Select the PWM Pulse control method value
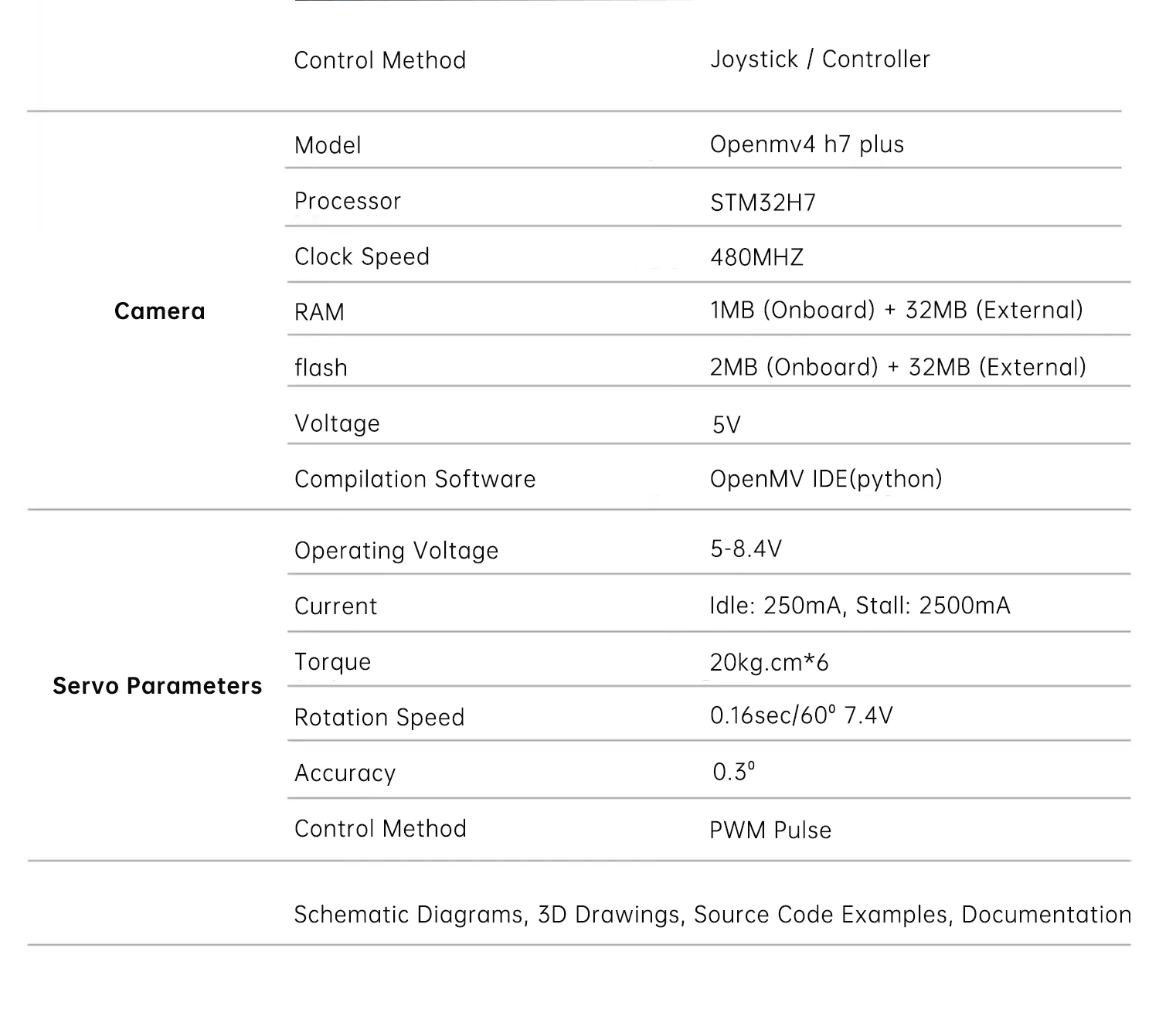The height and width of the screenshot is (1036, 1159). pos(770,830)
